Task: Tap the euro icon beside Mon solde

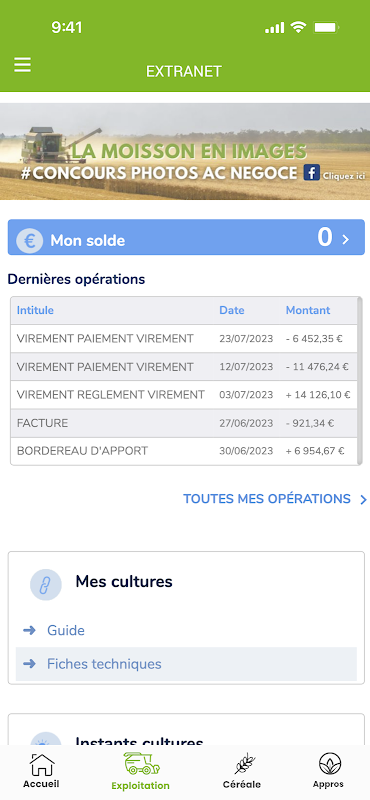Action: 30,240
